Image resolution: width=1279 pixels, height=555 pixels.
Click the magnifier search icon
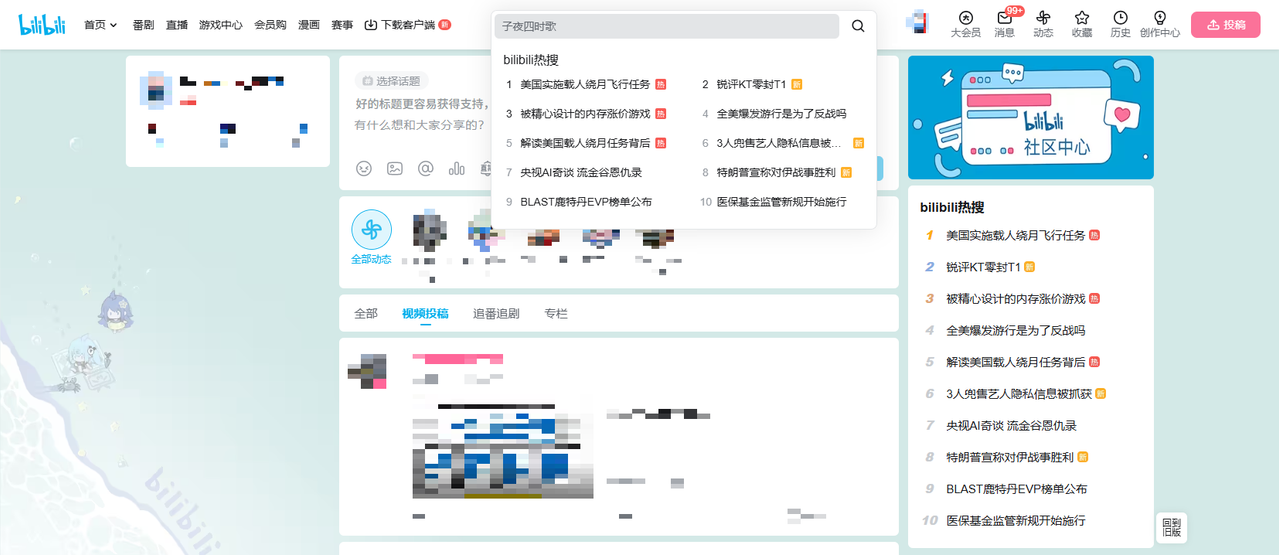(858, 26)
